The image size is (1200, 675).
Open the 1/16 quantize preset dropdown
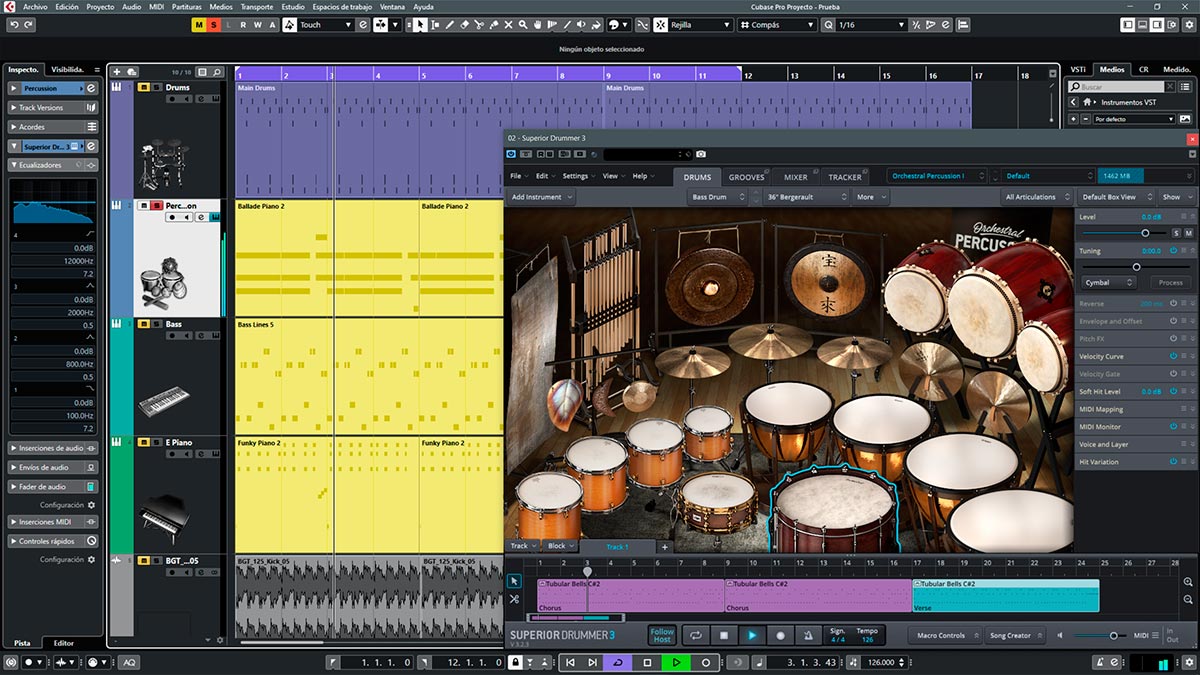point(870,24)
